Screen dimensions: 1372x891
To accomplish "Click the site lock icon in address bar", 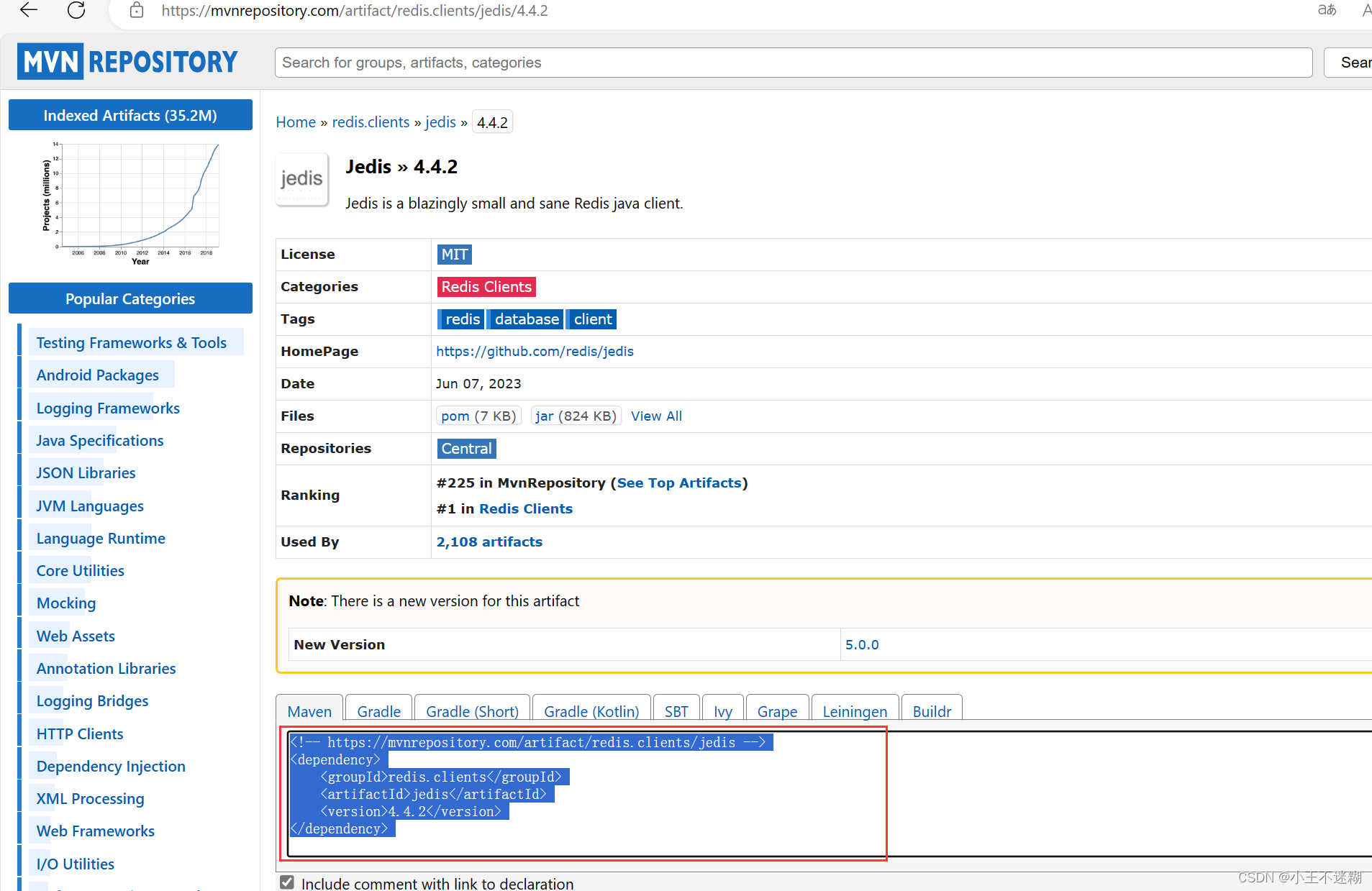I will [x=137, y=10].
